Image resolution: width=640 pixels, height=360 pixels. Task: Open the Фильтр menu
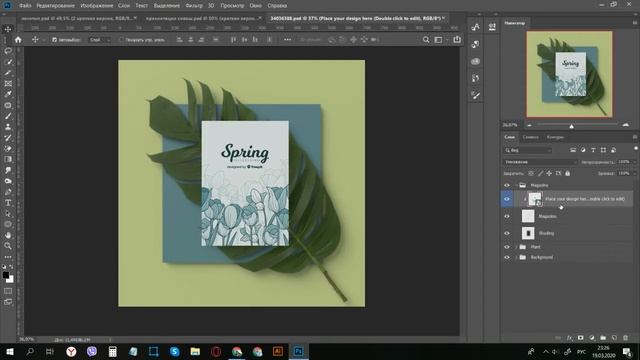coord(194,6)
